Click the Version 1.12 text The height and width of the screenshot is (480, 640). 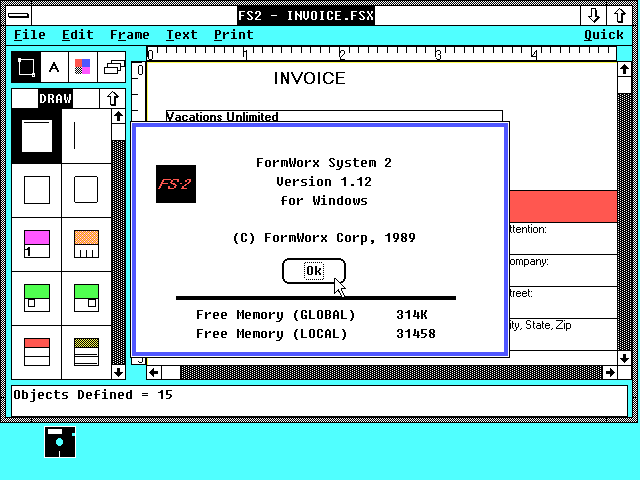pos(324,182)
